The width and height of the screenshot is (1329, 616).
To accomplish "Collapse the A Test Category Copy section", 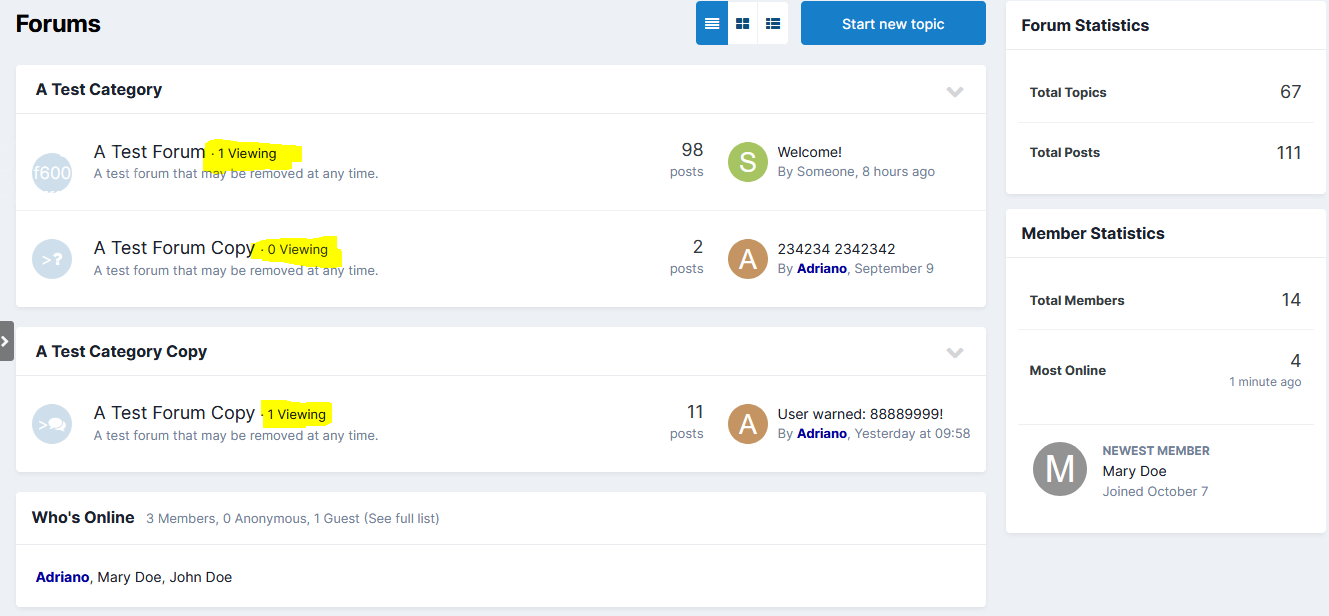I will pos(955,353).
